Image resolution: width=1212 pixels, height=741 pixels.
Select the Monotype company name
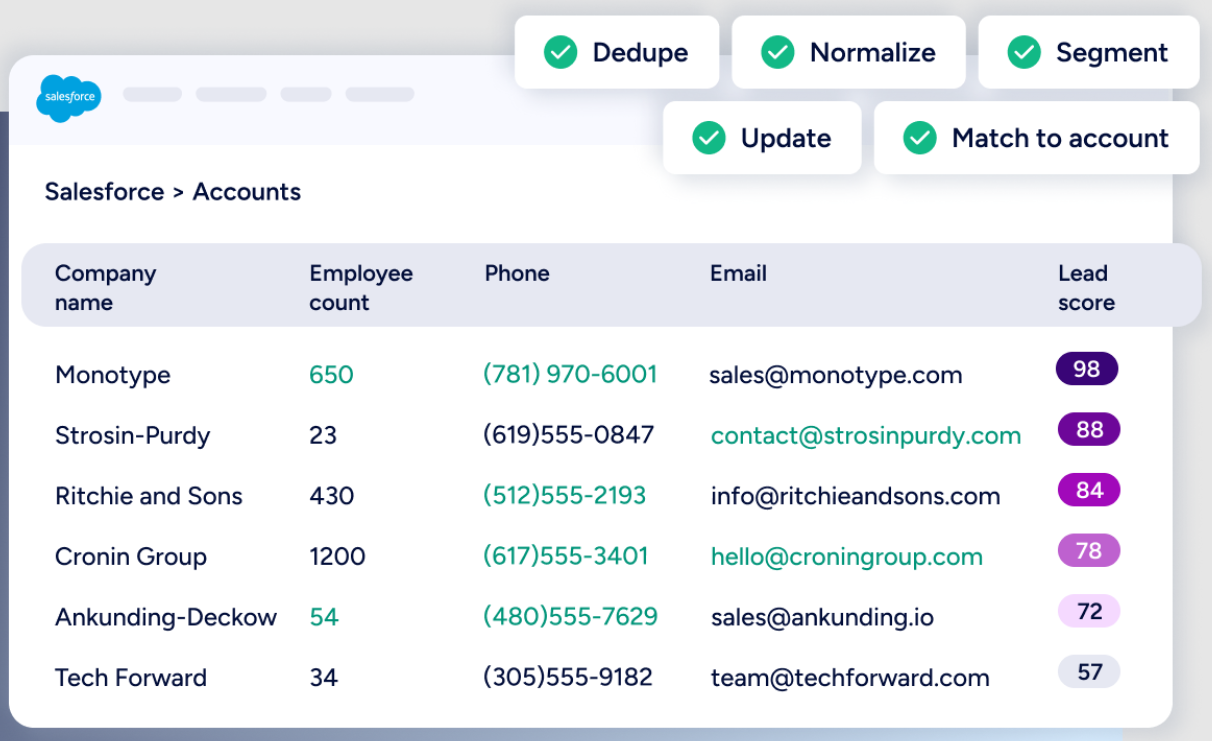point(113,375)
